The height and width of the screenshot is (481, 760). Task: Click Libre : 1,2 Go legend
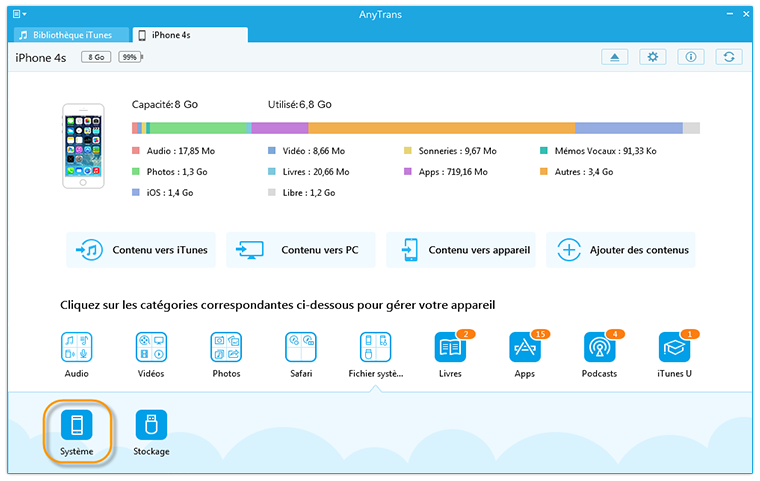click(x=301, y=192)
